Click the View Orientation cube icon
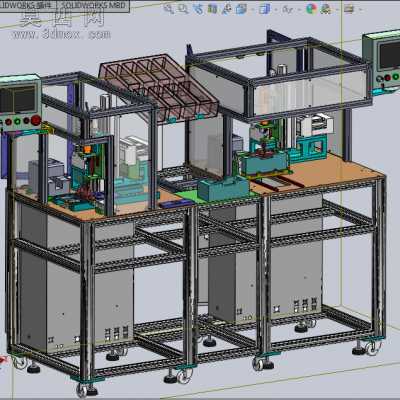This screenshot has height=400, width=400. pyautogui.click(x=241, y=9)
